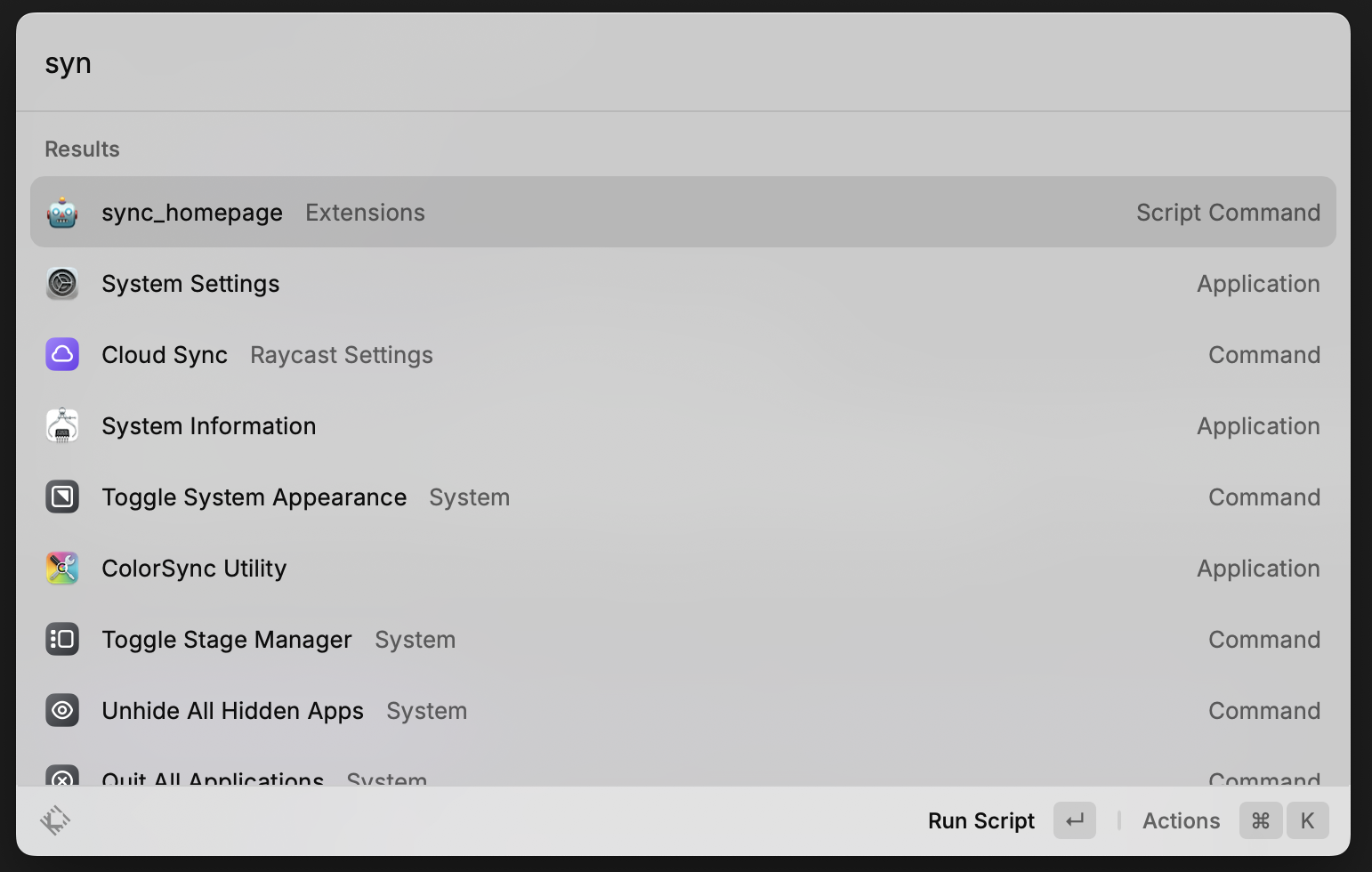This screenshot has width=1372, height=872.
Task: Click the robot icon for sync_homepage
Action: [x=62, y=213]
